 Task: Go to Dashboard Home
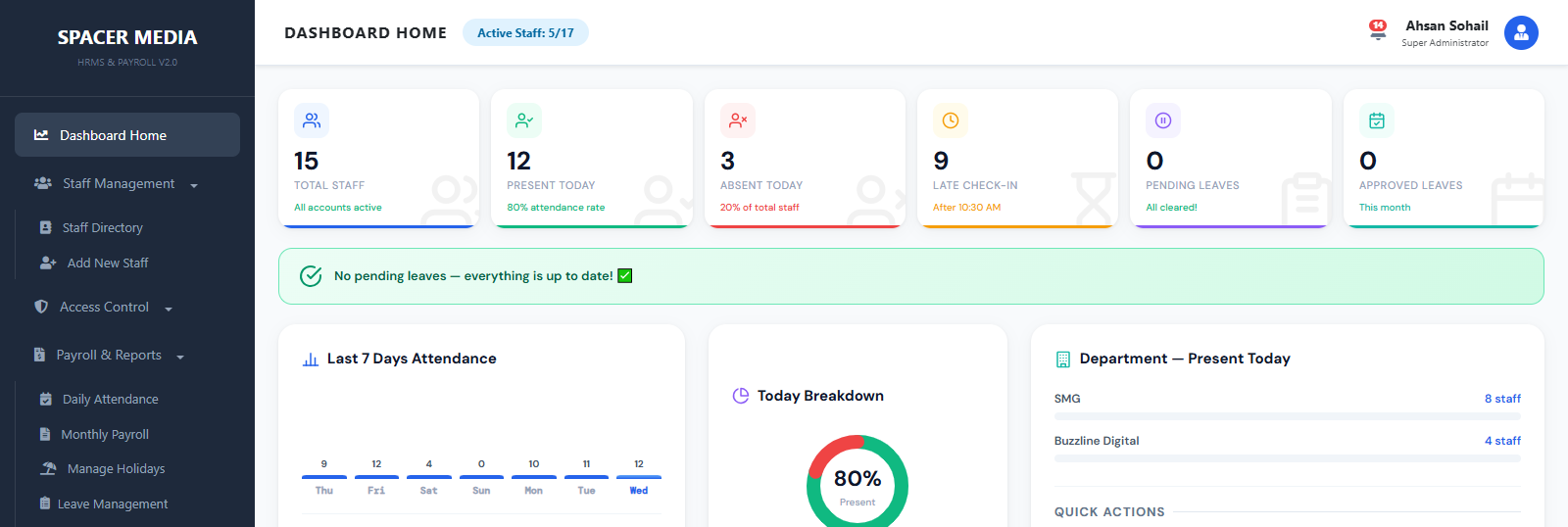point(127,135)
